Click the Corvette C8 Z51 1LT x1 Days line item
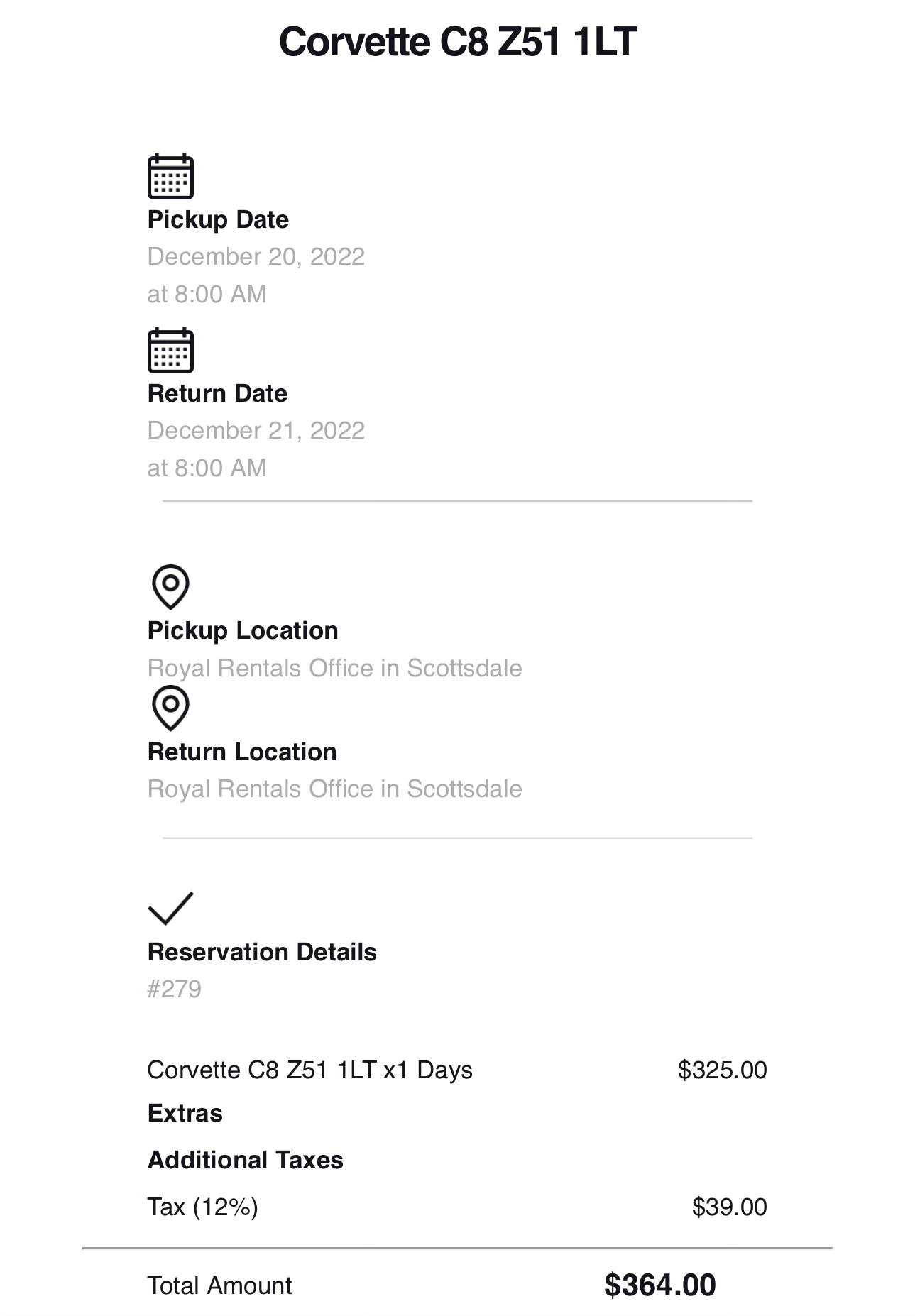This screenshot has width=915, height=1316. tap(310, 1070)
